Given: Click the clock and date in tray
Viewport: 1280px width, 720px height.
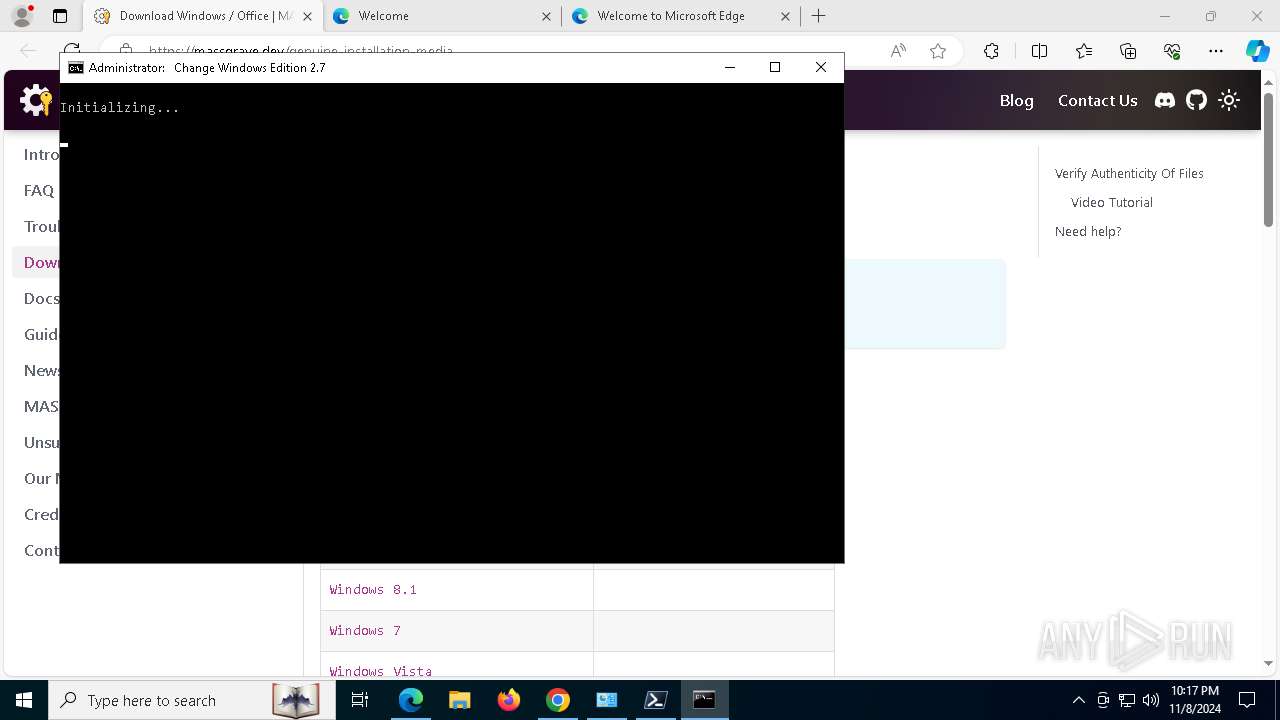Looking at the screenshot, I should point(1194,700).
